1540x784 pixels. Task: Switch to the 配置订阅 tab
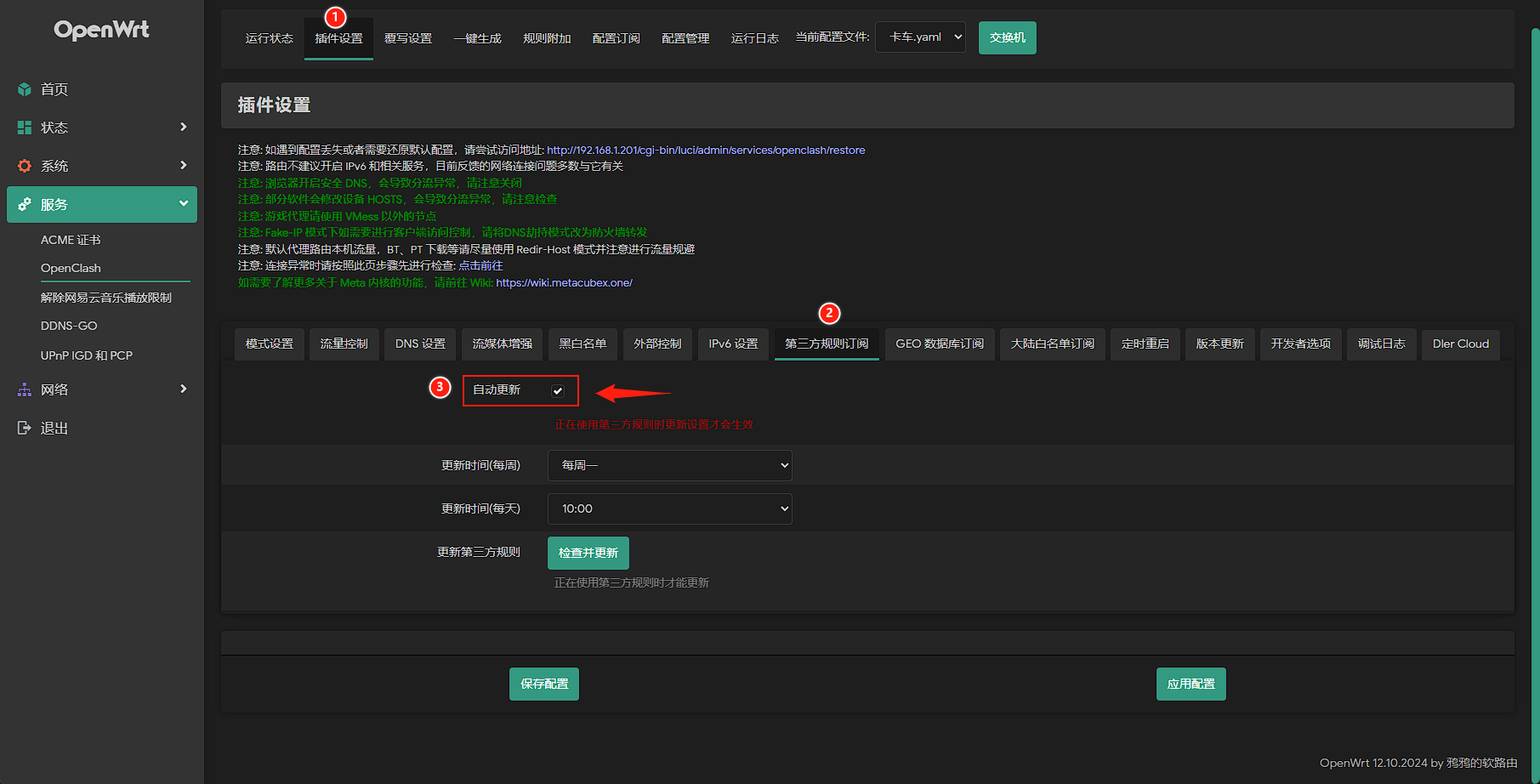[617, 38]
